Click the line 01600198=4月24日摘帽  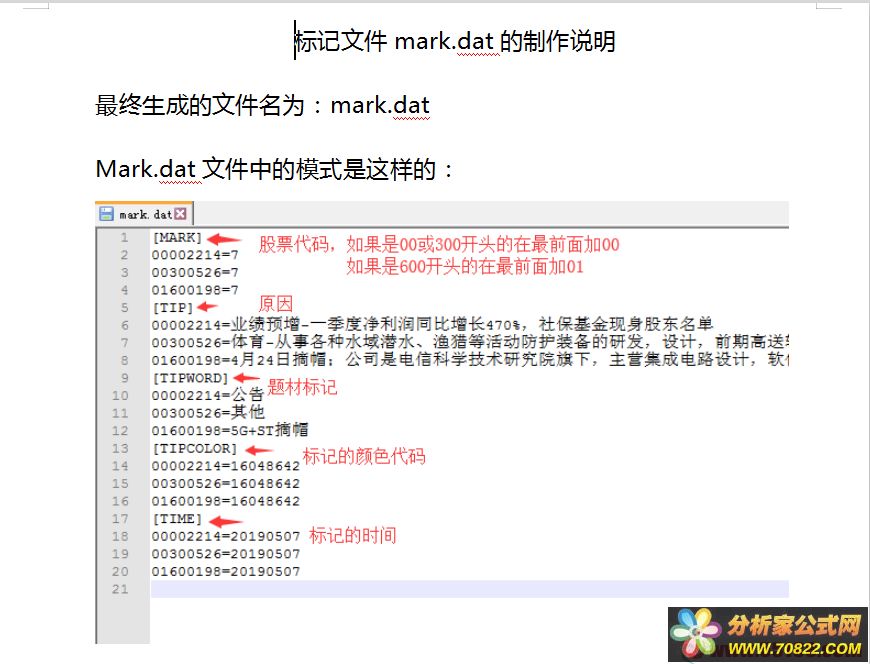(471, 361)
